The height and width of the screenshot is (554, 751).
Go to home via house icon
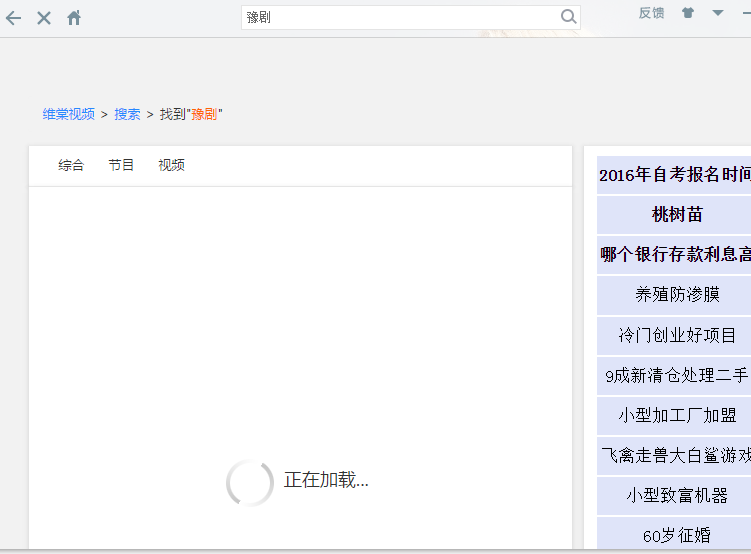(x=74, y=18)
